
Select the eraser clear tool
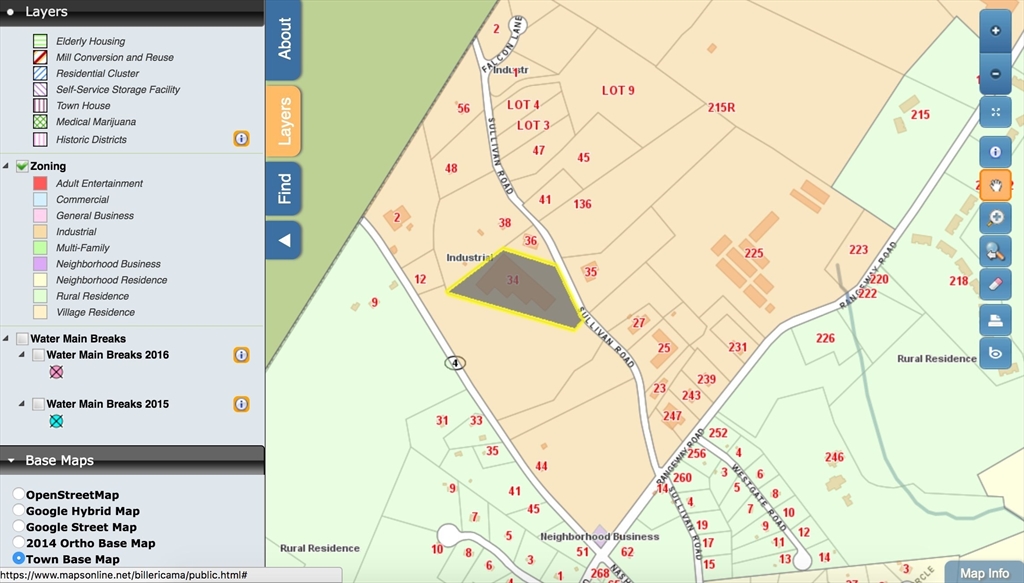pyautogui.click(x=995, y=284)
